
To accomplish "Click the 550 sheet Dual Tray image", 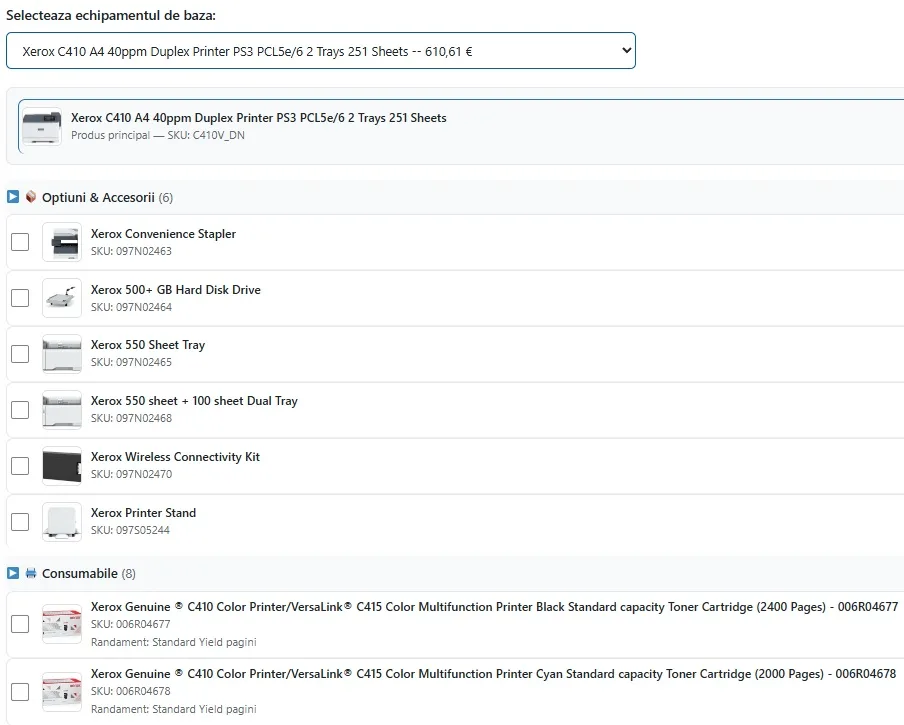I will click(x=62, y=410).
